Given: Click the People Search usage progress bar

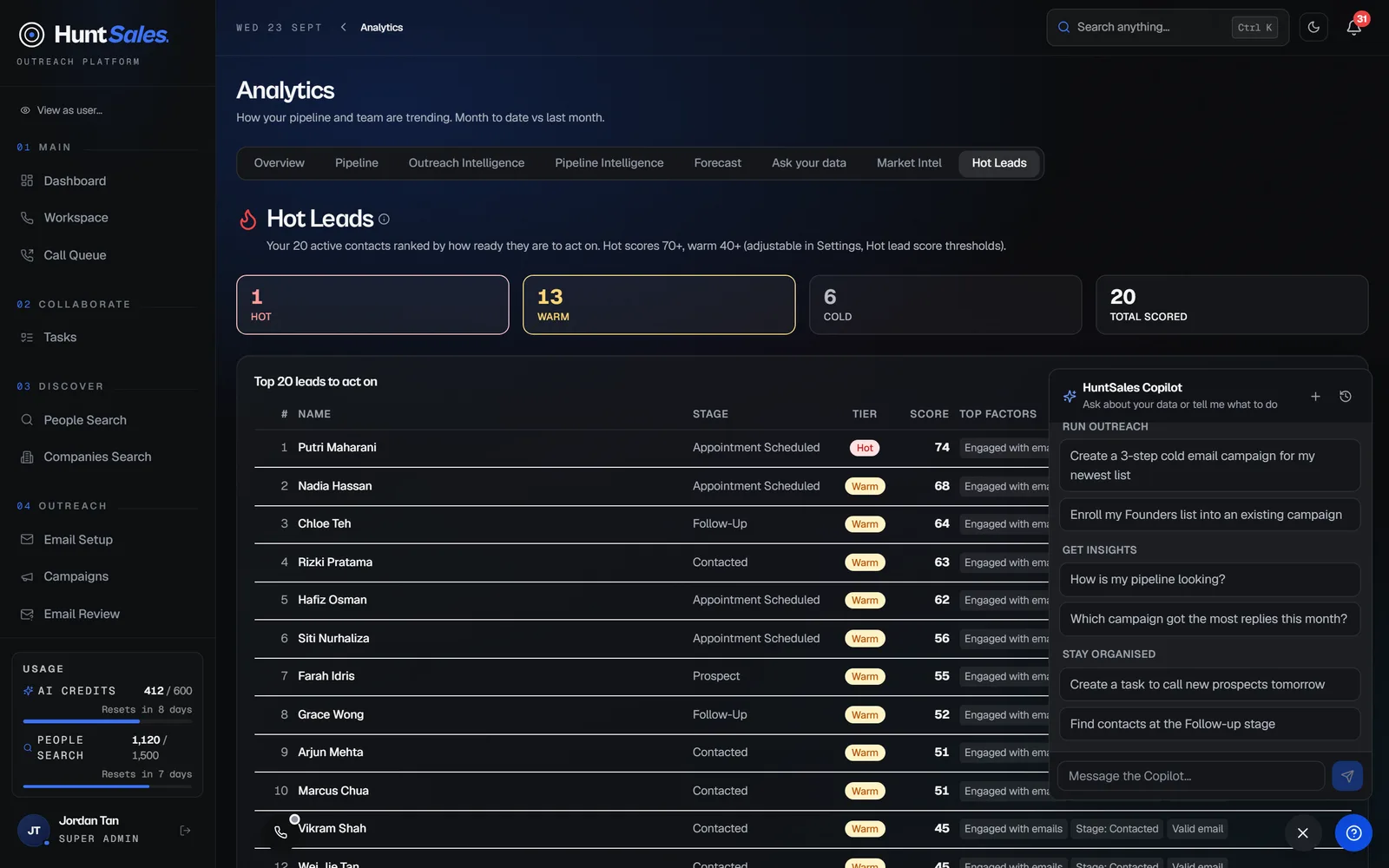Looking at the screenshot, I should click(x=108, y=786).
